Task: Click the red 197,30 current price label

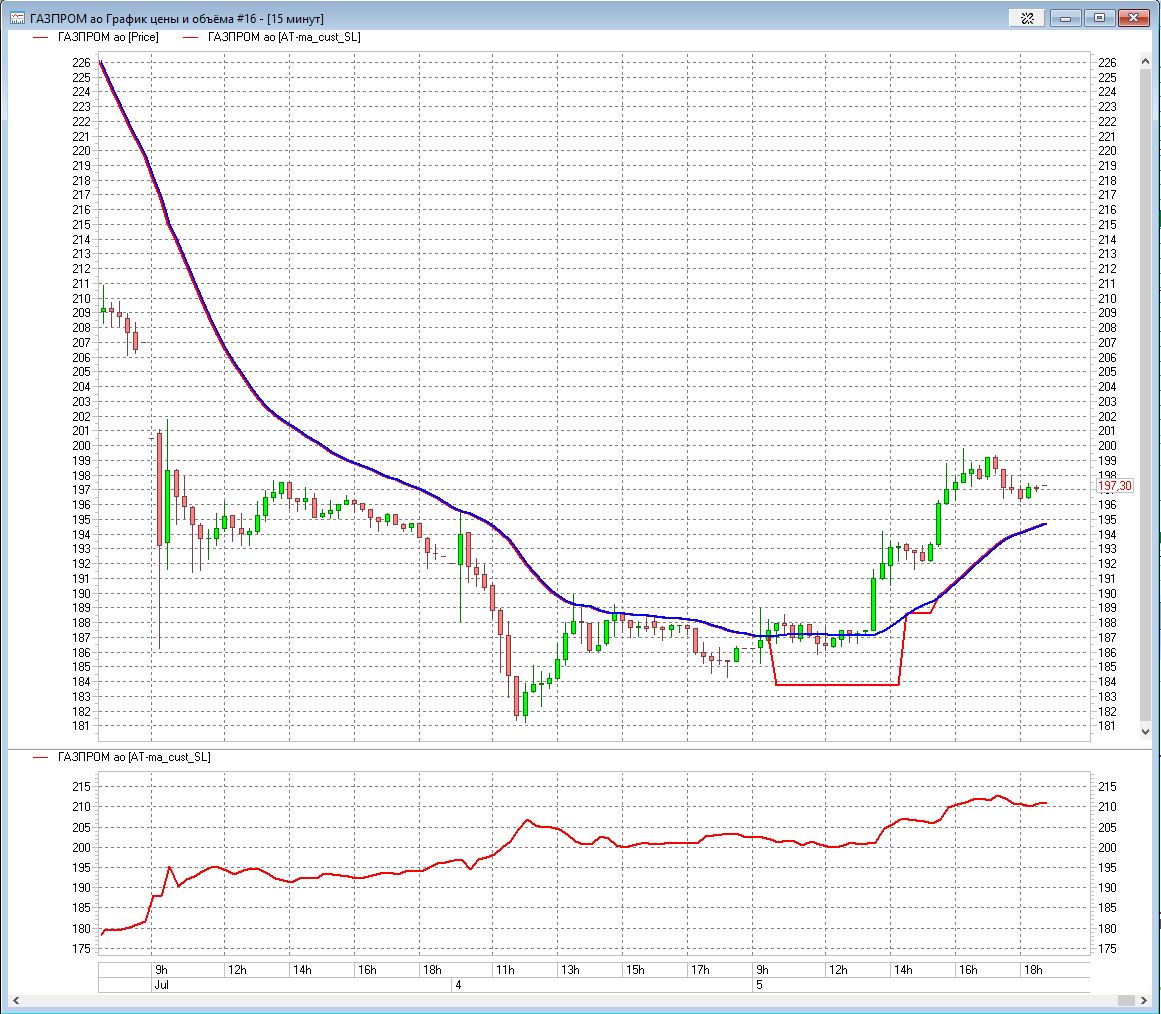Action: click(x=1114, y=486)
